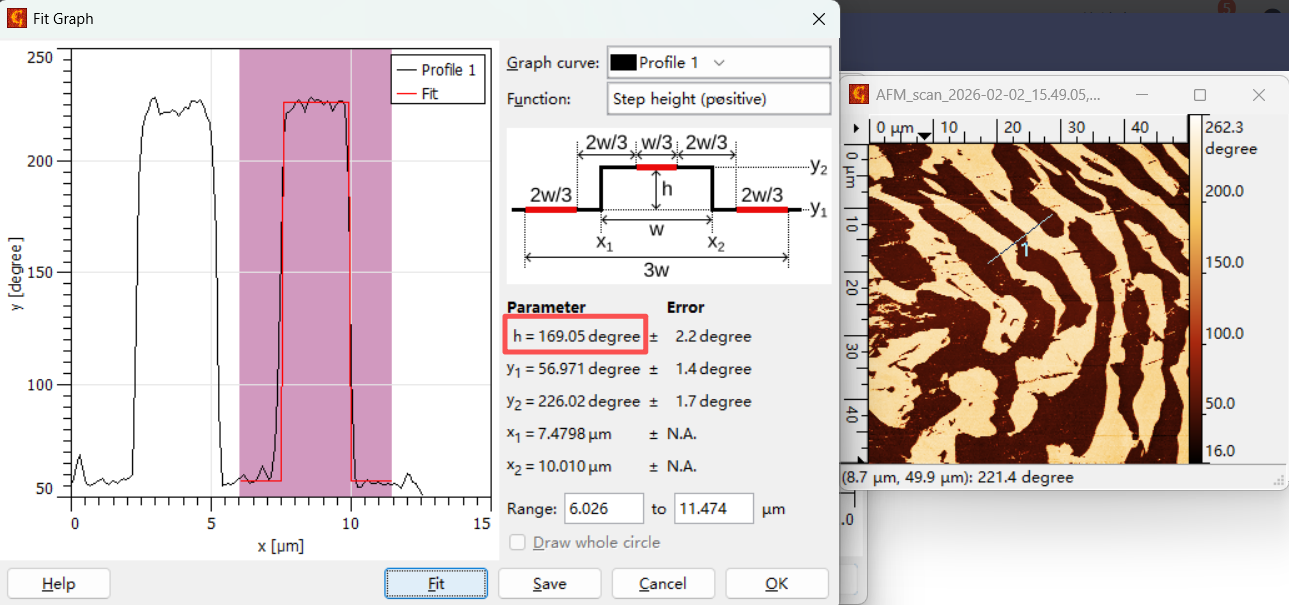Minimize the AFM_scan image window
This screenshot has width=1289, height=605.
click(1142, 95)
